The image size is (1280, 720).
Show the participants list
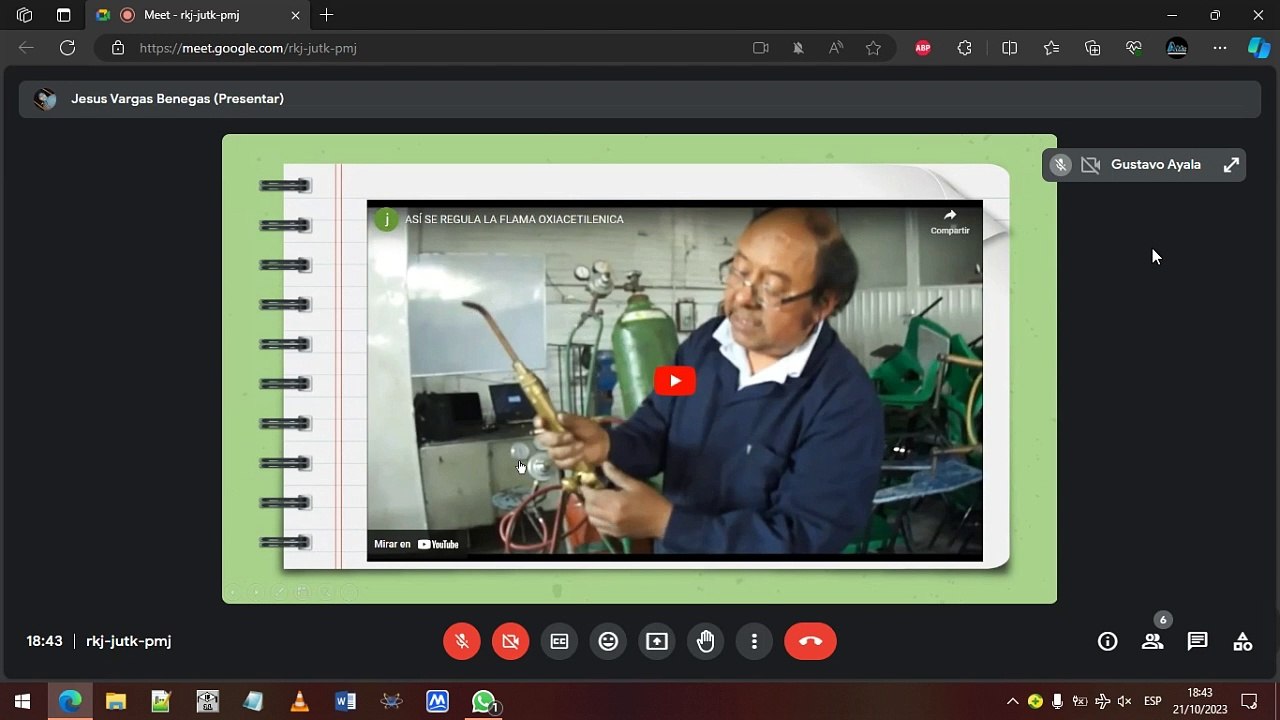click(1153, 642)
